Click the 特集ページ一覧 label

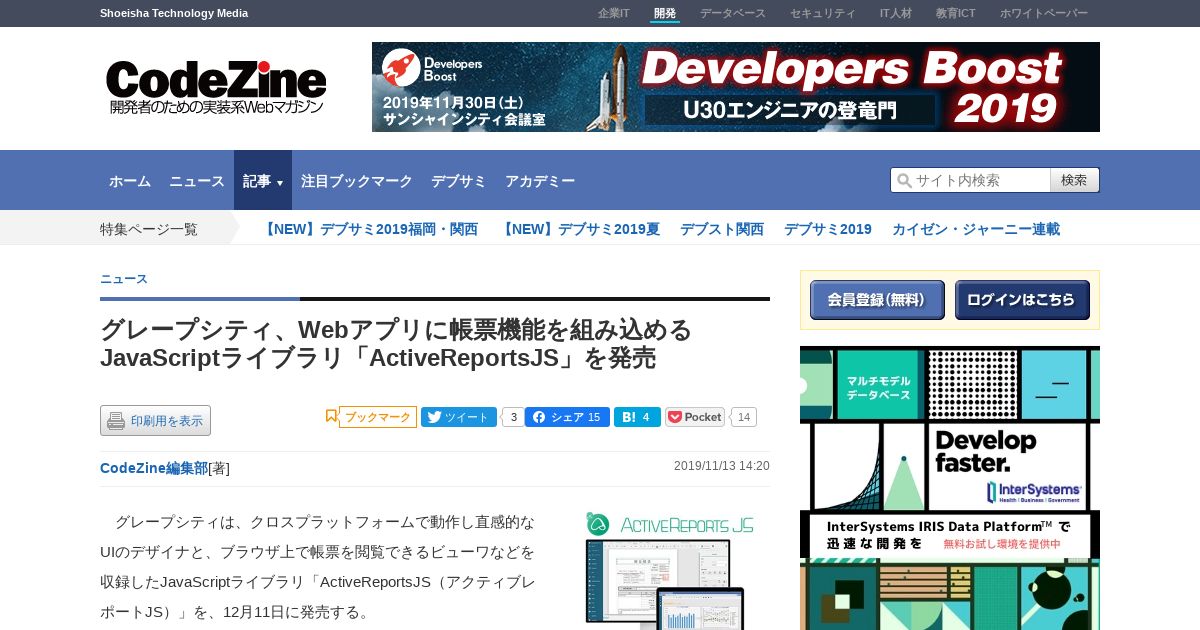(x=149, y=229)
